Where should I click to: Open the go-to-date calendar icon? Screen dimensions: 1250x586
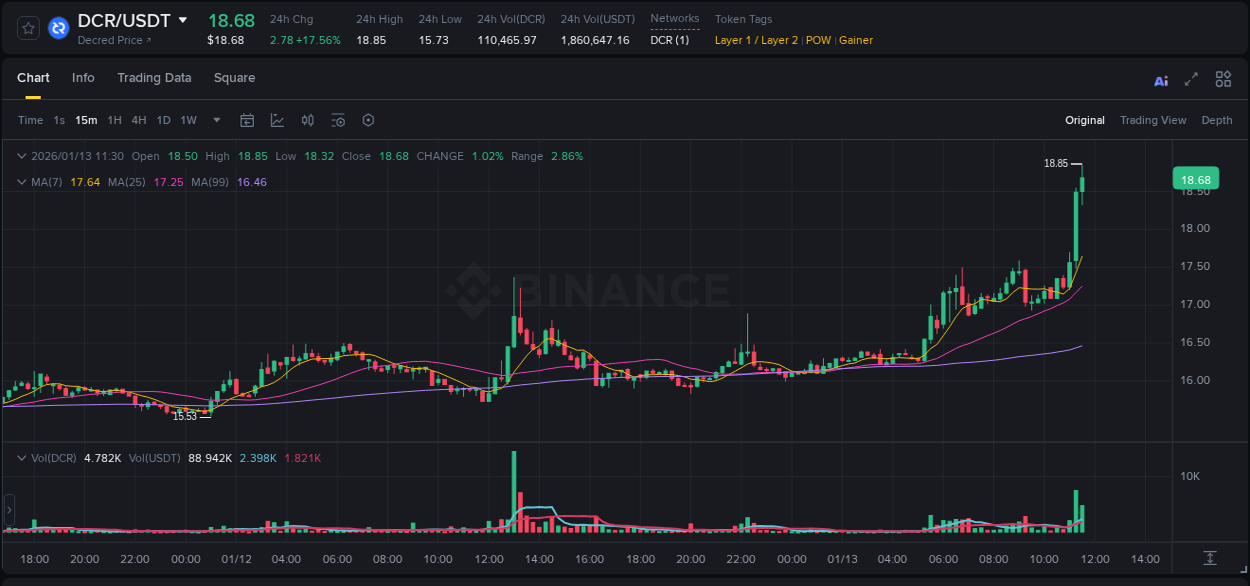[247, 120]
